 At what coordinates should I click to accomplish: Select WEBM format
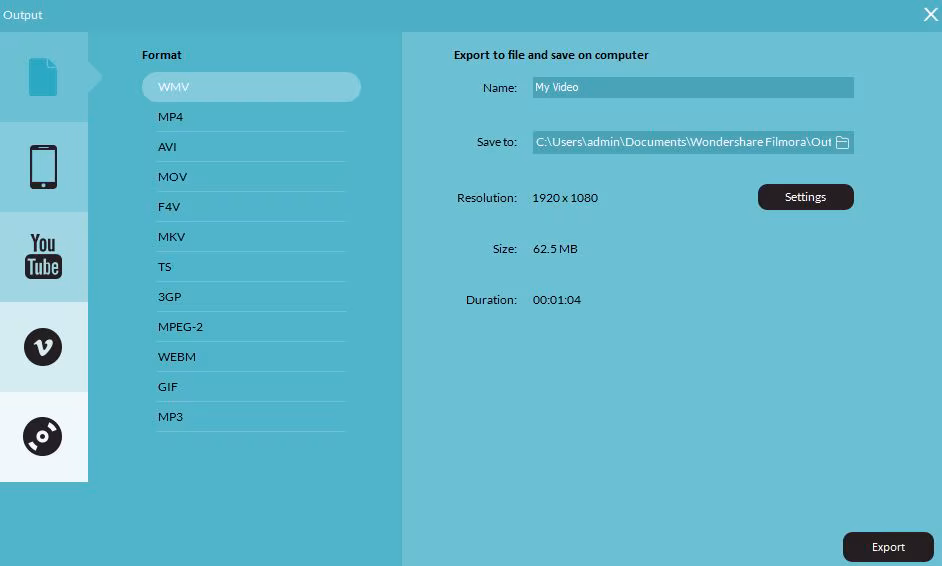[x=251, y=357]
